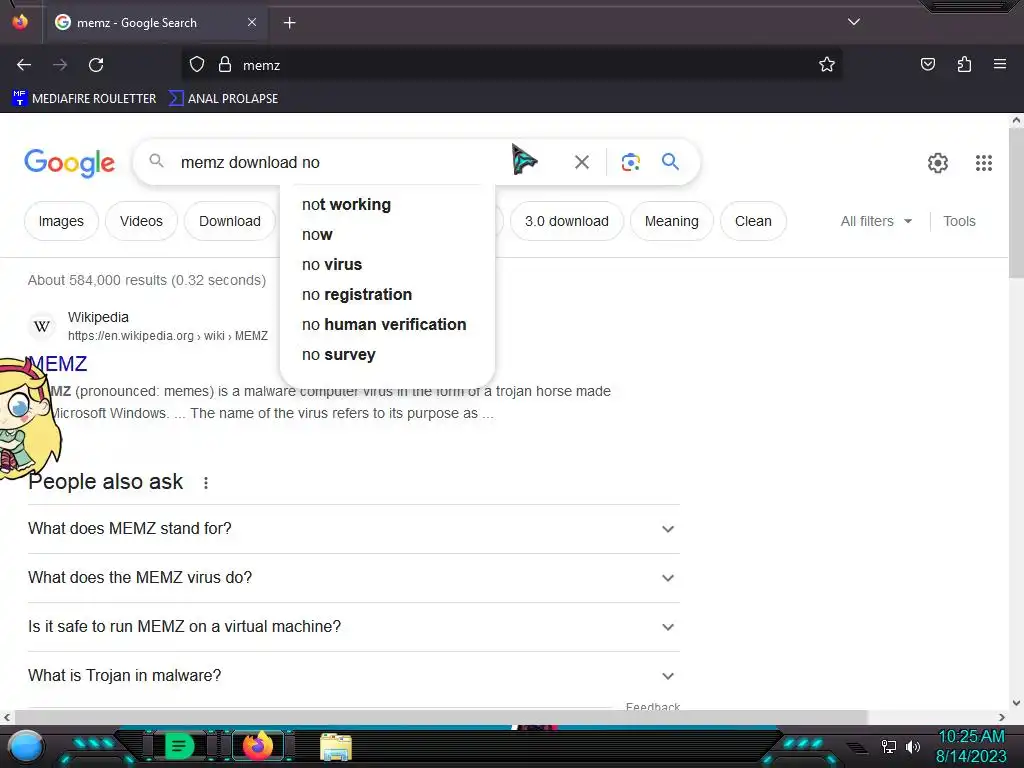This screenshot has height=768, width=1024.
Task: List all tabs dropdown arrow
Action: [854, 22]
